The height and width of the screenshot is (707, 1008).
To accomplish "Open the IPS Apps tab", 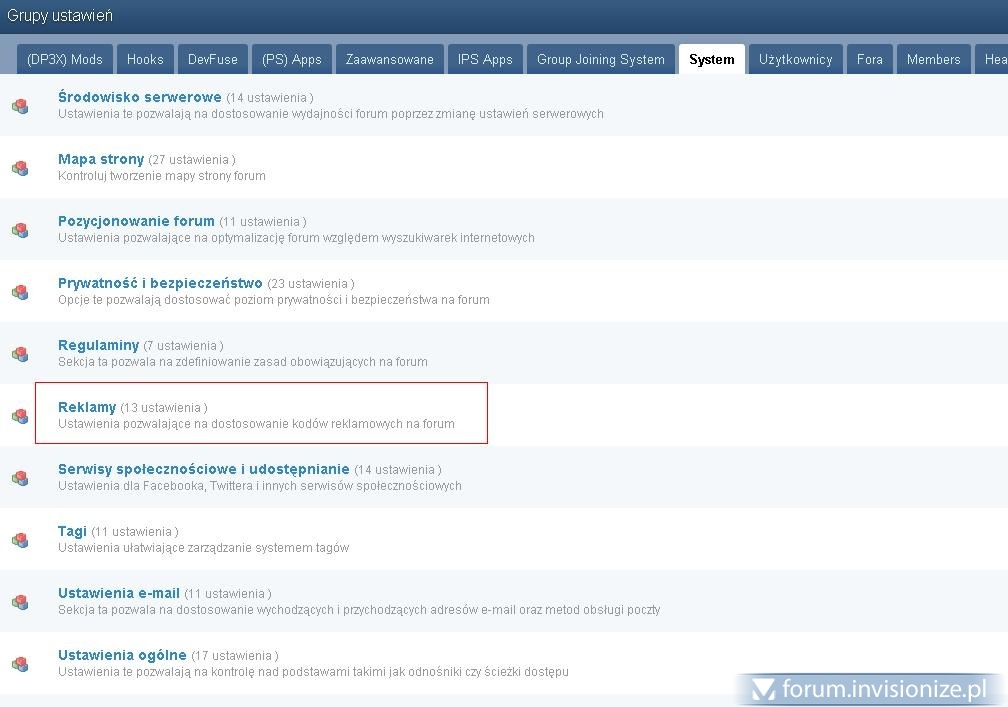I will coord(485,59).
